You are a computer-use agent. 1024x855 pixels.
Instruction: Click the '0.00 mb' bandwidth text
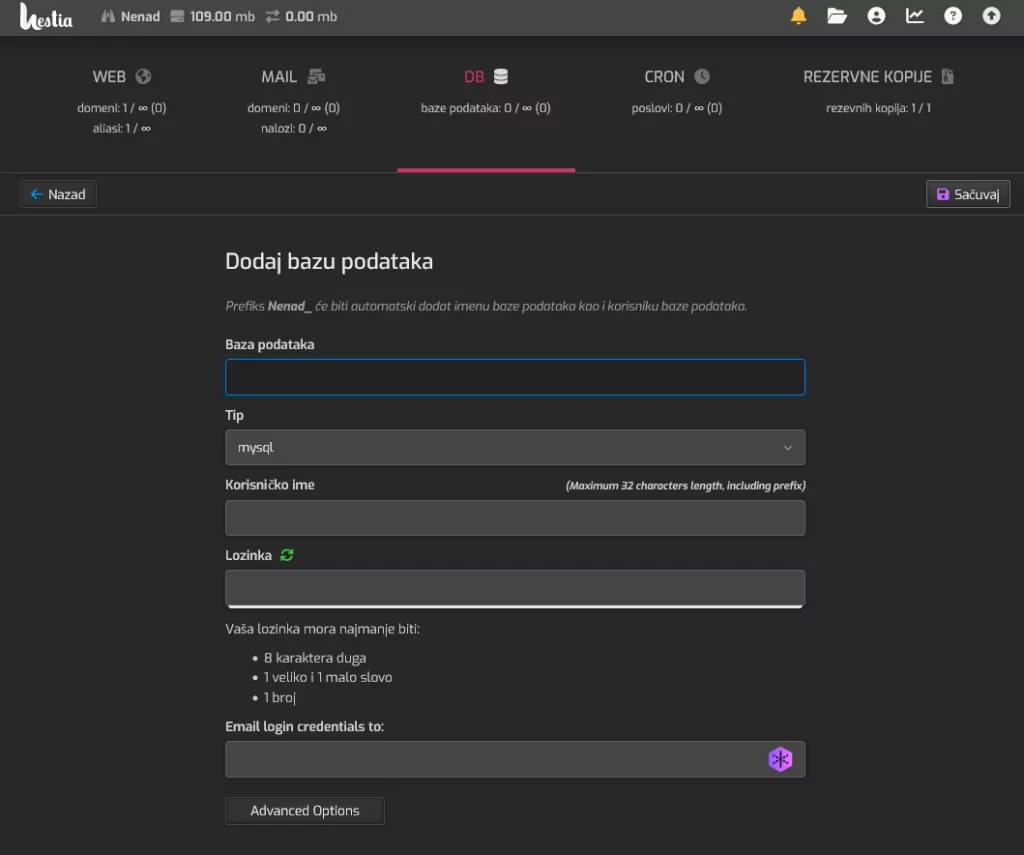pos(311,16)
